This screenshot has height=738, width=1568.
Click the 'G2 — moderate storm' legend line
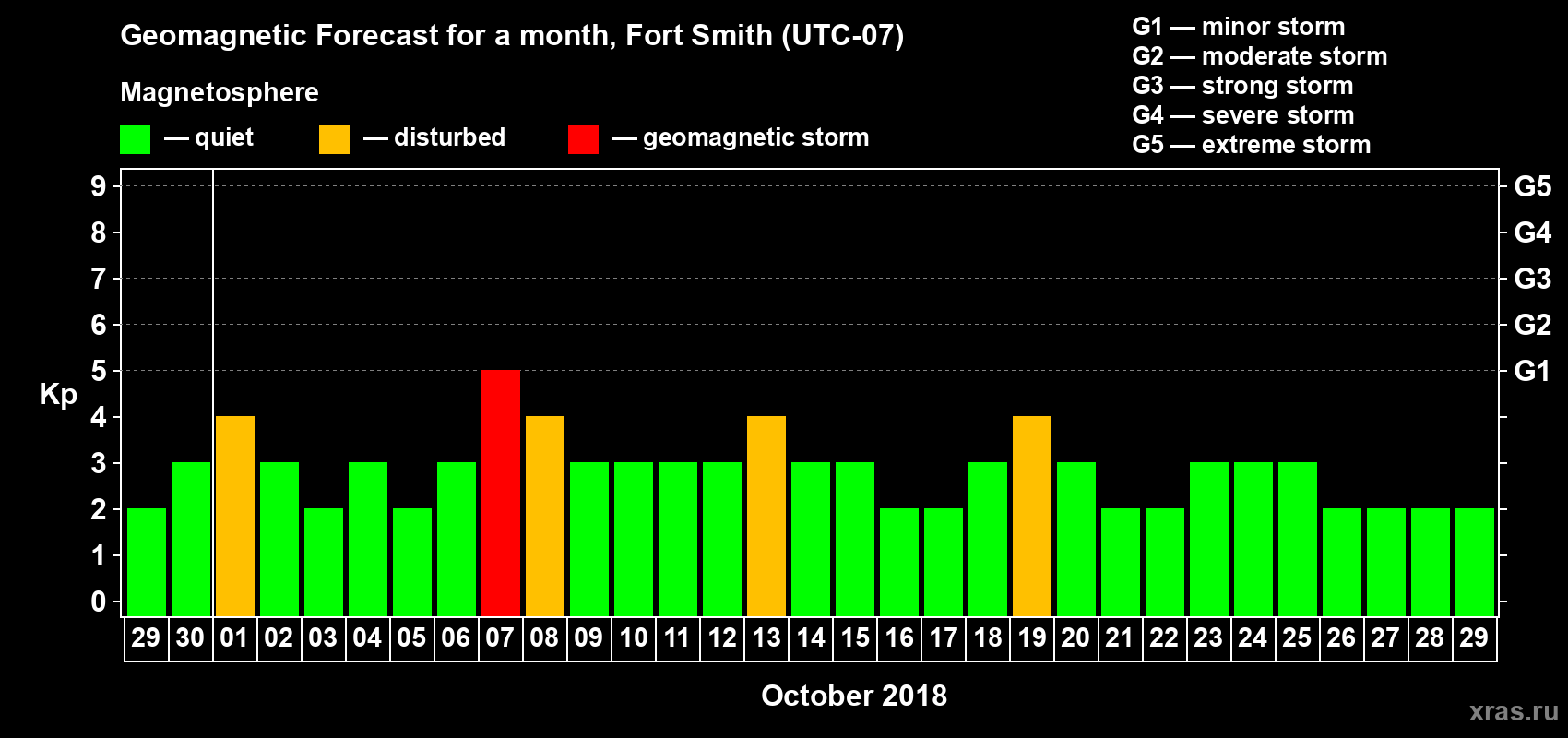1260,56
